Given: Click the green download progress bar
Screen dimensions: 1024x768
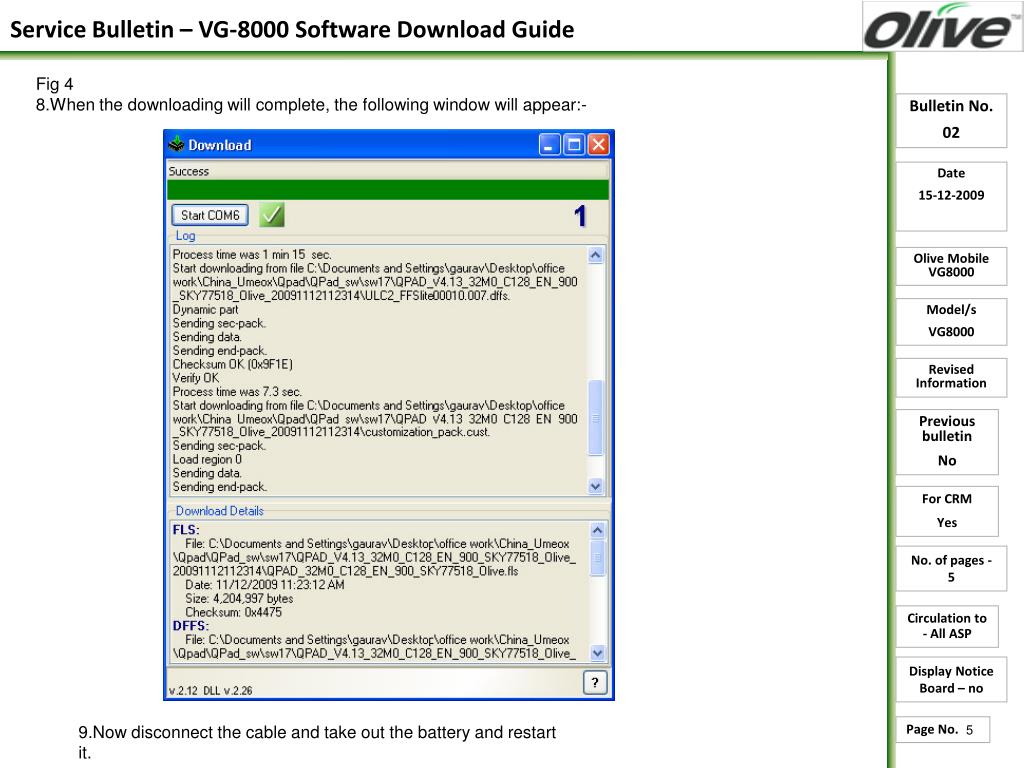Looking at the screenshot, I should pyautogui.click(x=388, y=190).
